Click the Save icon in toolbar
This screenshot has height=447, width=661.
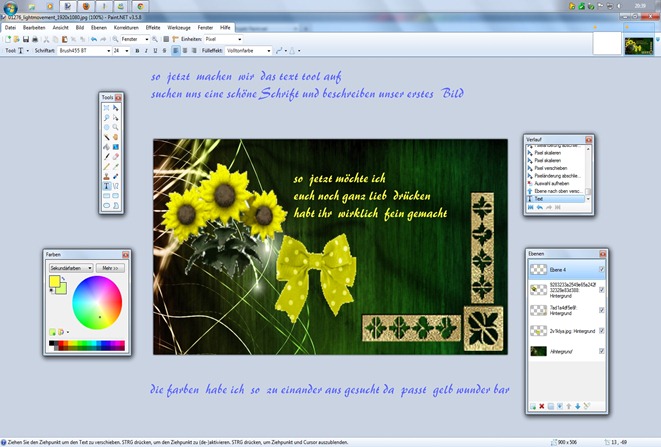click(26, 39)
